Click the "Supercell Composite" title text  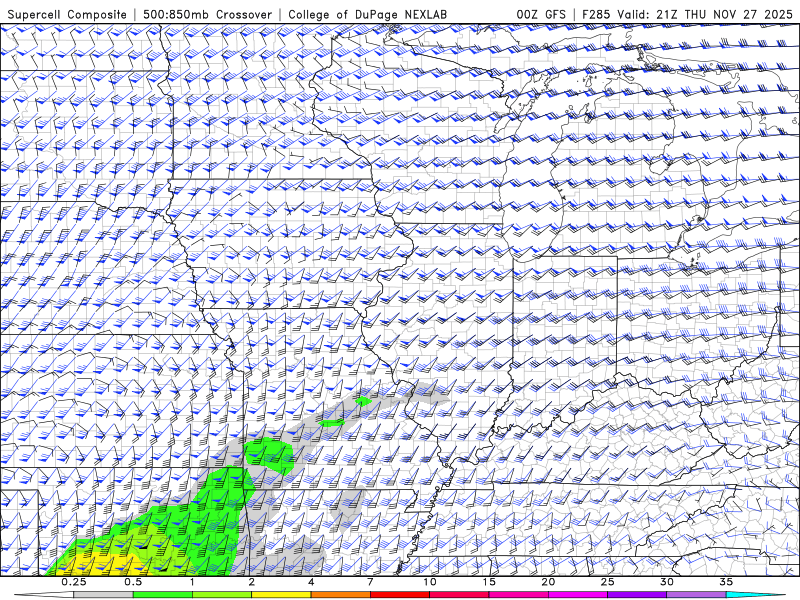[67, 14]
